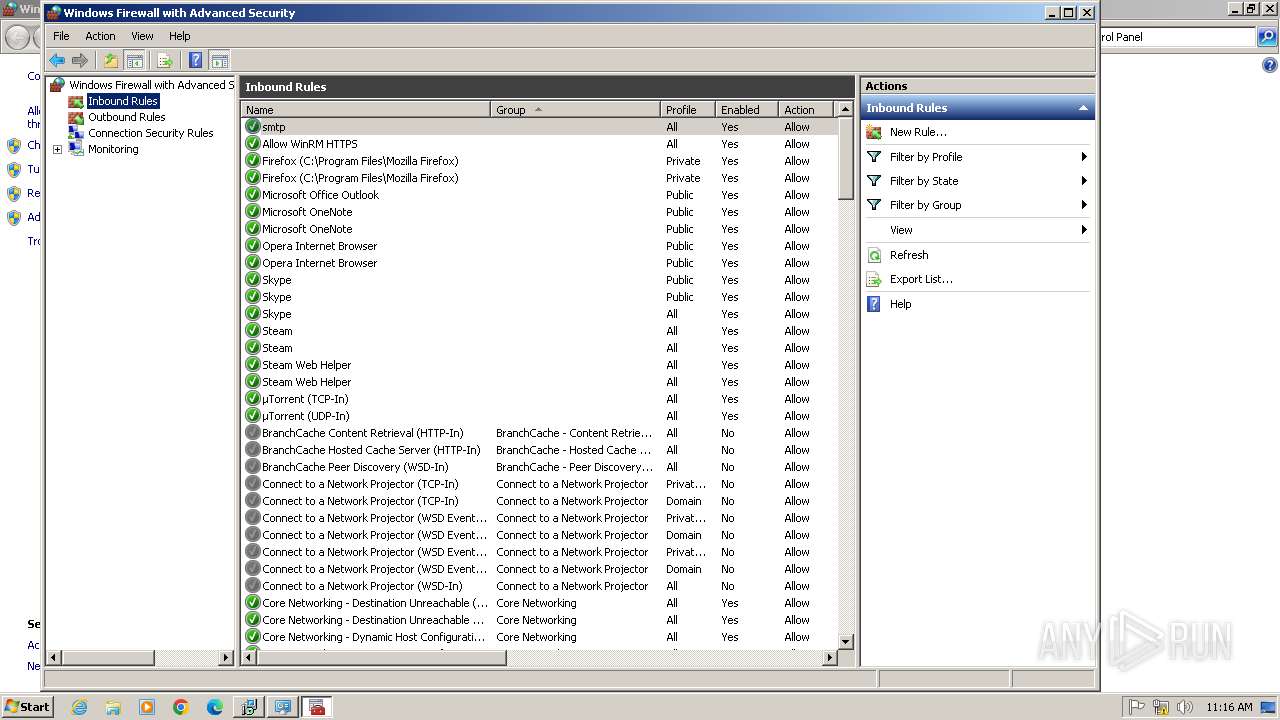Screen dimensions: 1280x720
Task: Launch Google Chrome from taskbar
Action: coord(181,707)
